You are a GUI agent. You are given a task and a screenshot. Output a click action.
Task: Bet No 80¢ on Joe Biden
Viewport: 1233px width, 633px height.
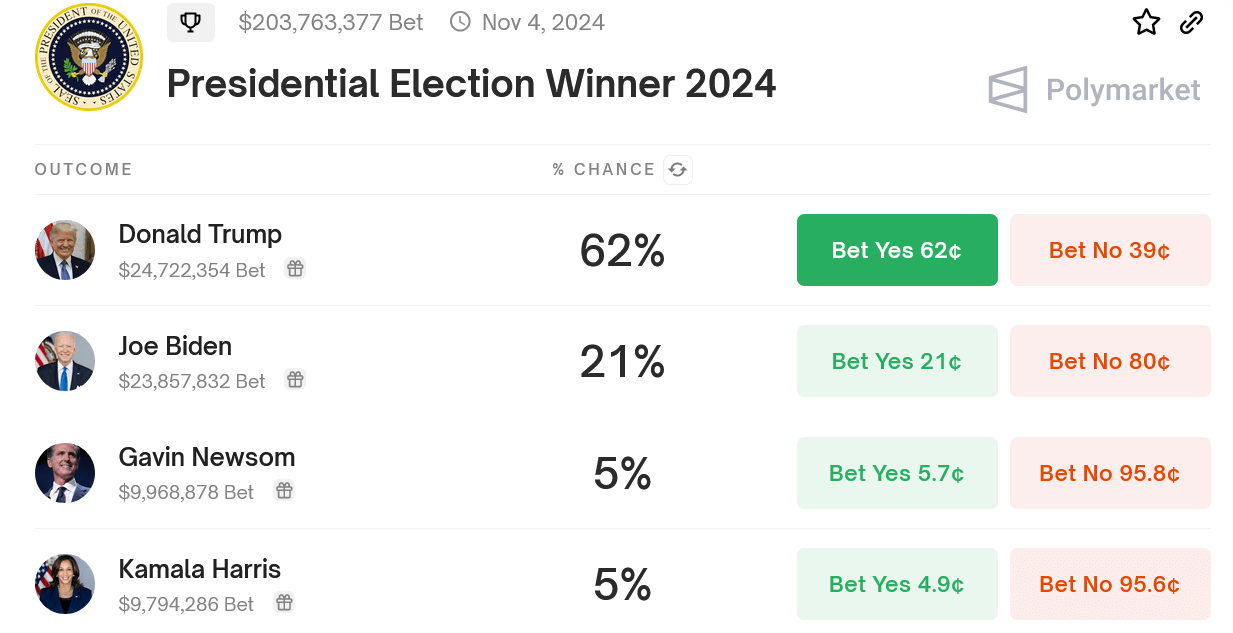(x=1110, y=361)
